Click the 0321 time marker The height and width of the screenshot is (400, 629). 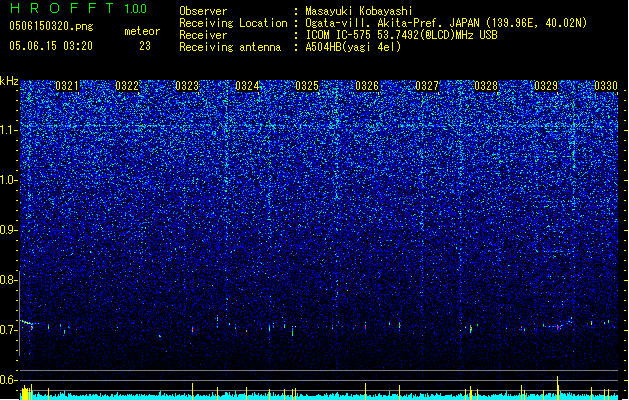tap(67, 86)
